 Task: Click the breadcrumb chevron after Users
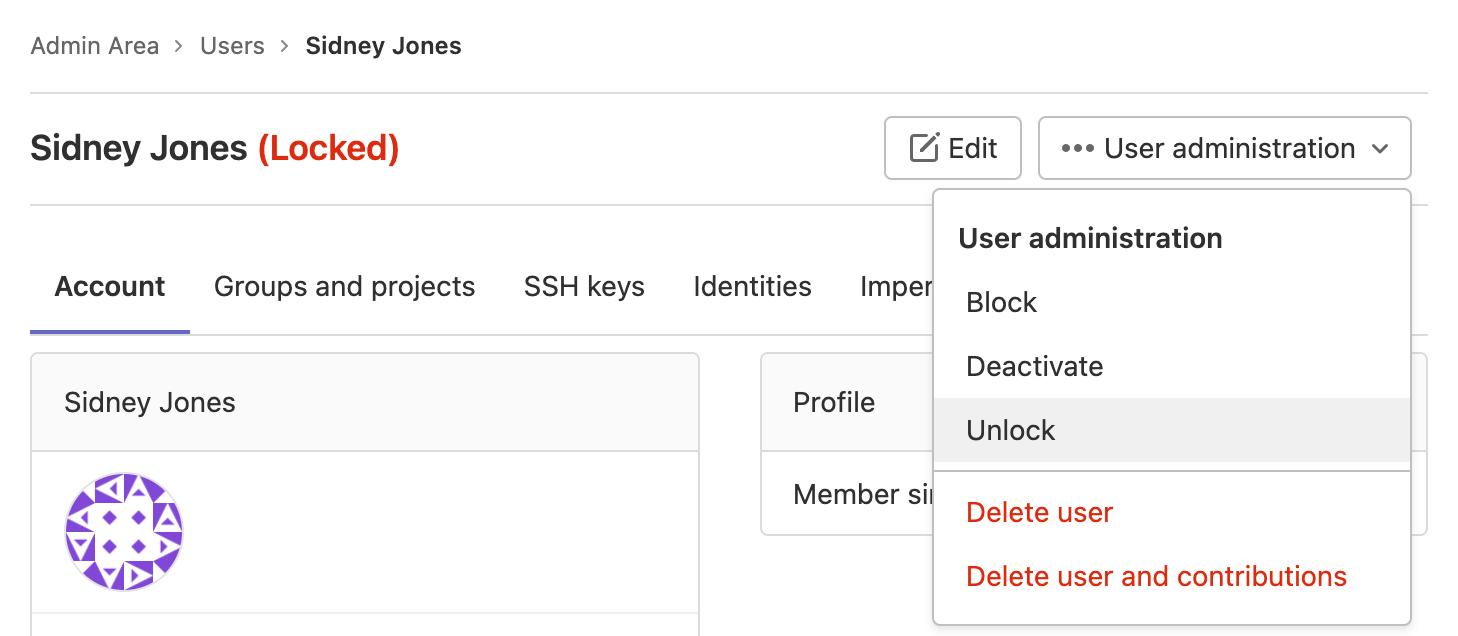pos(284,46)
